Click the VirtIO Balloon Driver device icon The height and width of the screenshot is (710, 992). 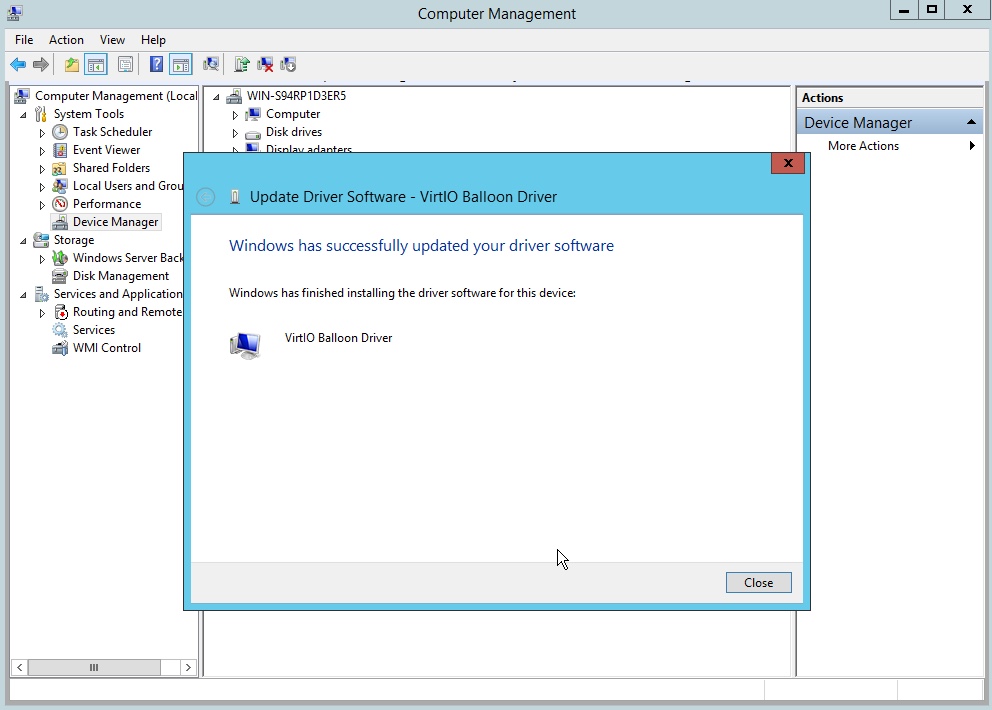click(x=245, y=346)
